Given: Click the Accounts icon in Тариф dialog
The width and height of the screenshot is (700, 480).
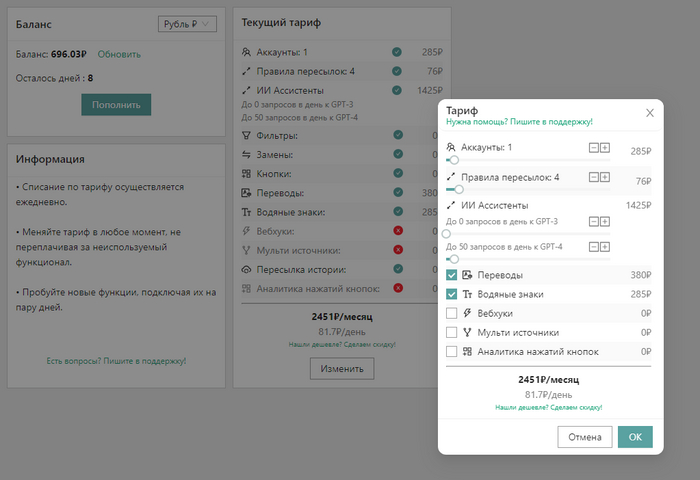Looking at the screenshot, I should tap(452, 148).
